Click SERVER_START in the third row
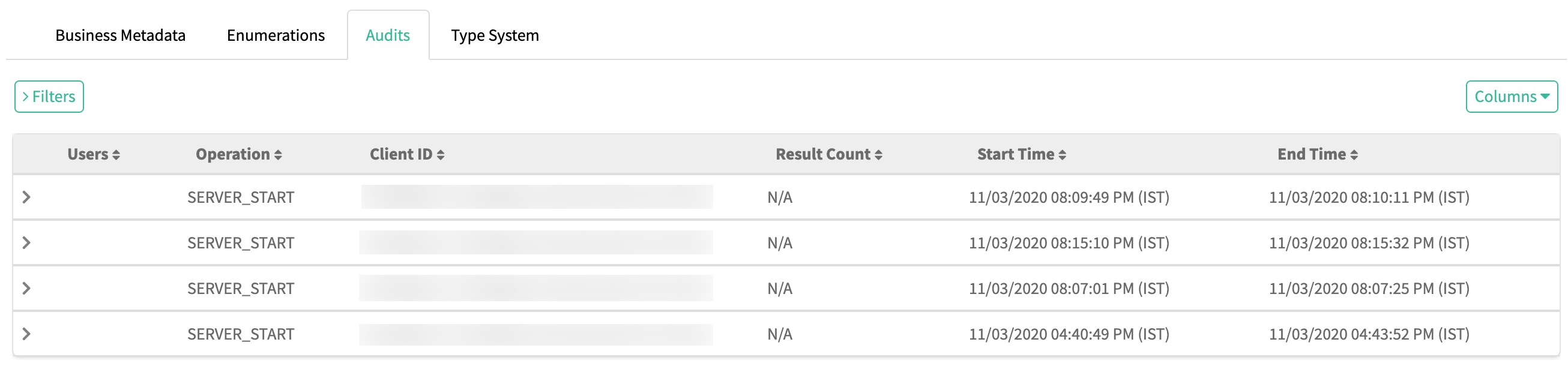Screen dimensions: 1568x366 point(241,288)
